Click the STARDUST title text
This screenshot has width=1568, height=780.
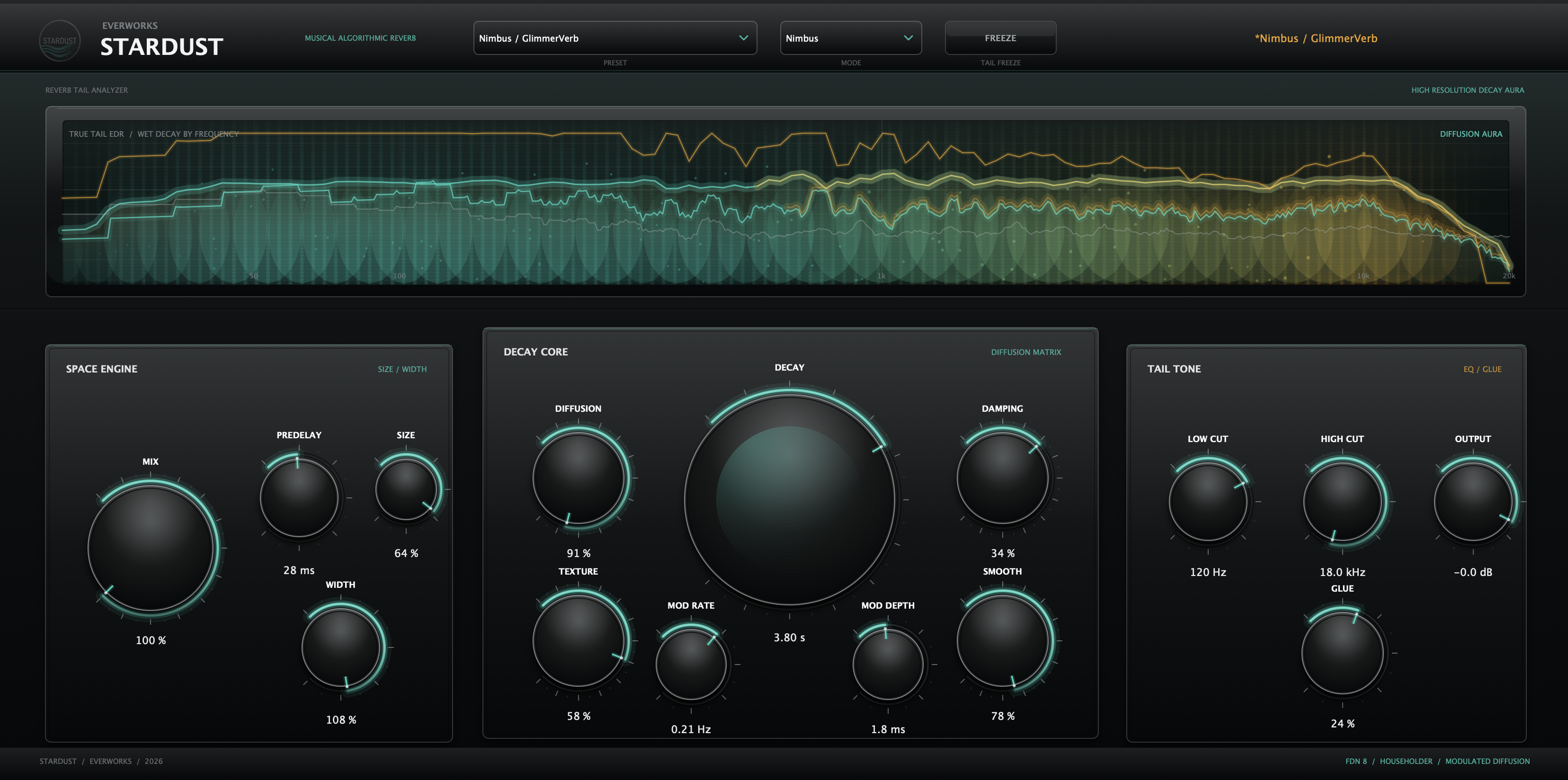(162, 47)
